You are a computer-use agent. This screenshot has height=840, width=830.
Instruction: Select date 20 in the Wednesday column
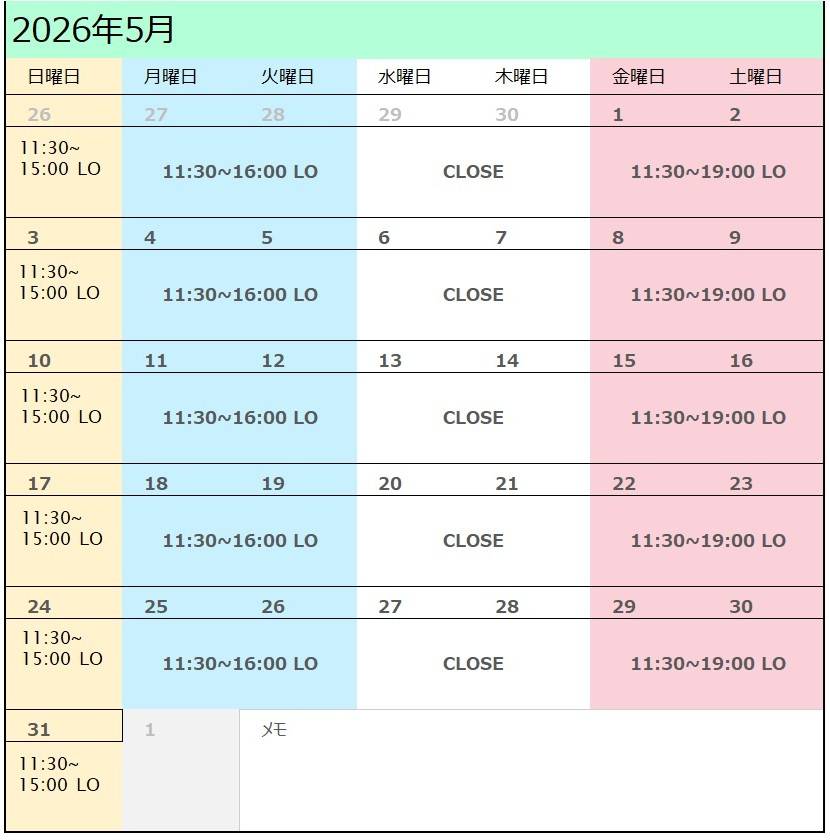click(390, 484)
